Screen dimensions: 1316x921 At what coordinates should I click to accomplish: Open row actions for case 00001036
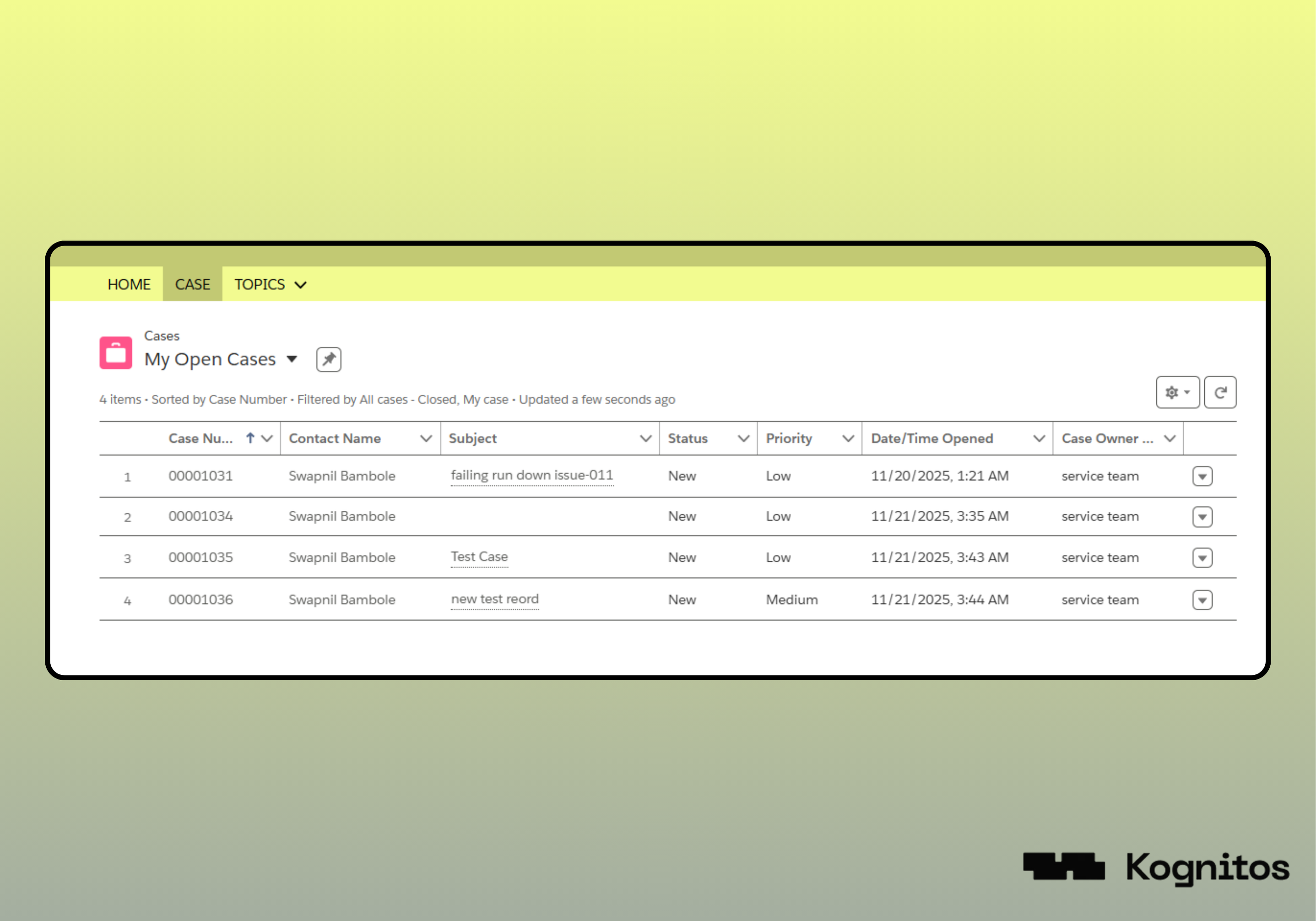pos(1202,600)
